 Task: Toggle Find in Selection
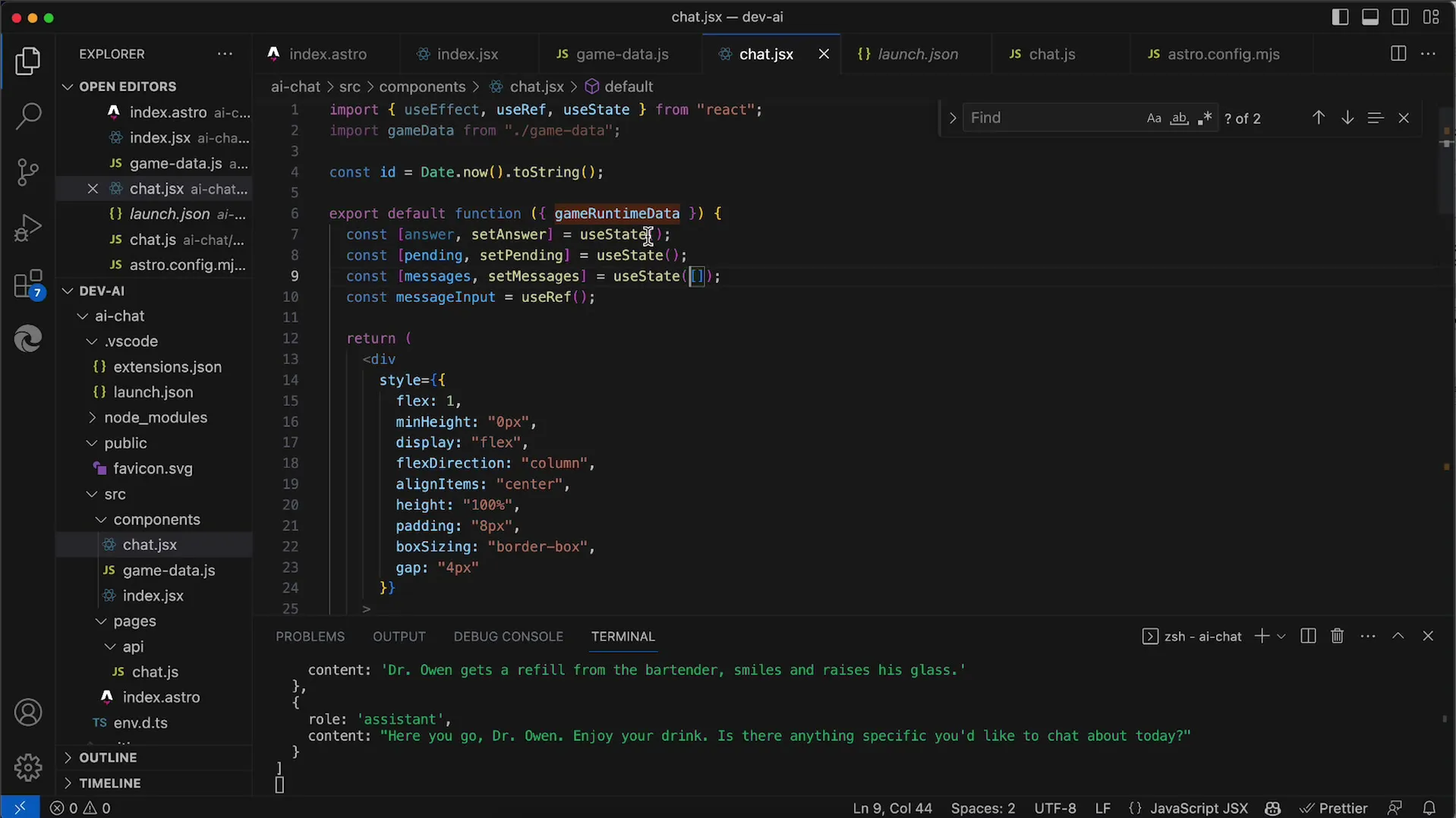1375,118
